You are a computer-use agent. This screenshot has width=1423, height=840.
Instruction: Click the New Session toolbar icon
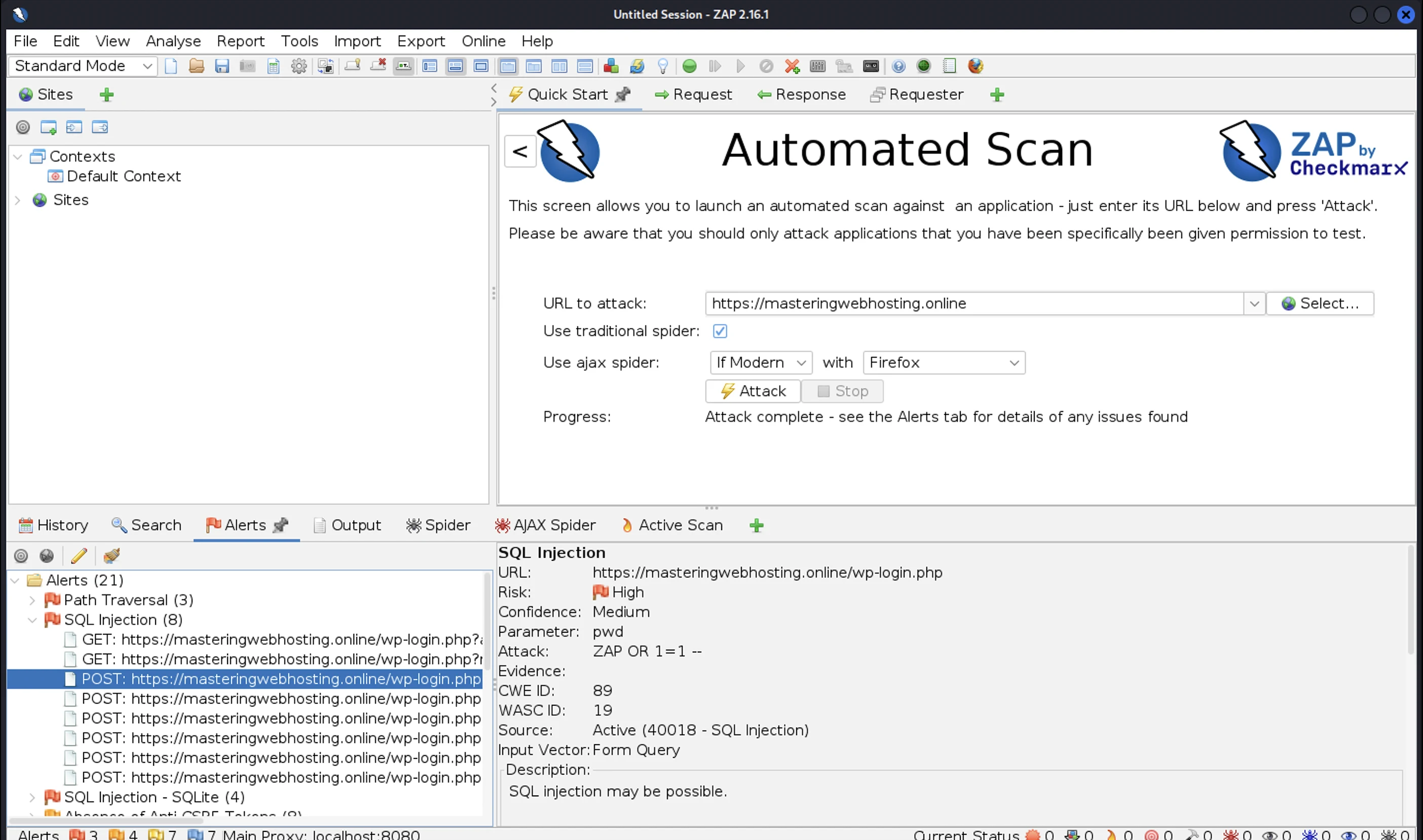click(x=171, y=66)
